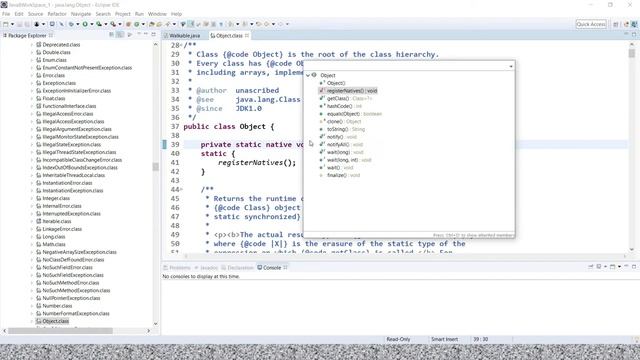Maximize the editor area

point(634,35)
